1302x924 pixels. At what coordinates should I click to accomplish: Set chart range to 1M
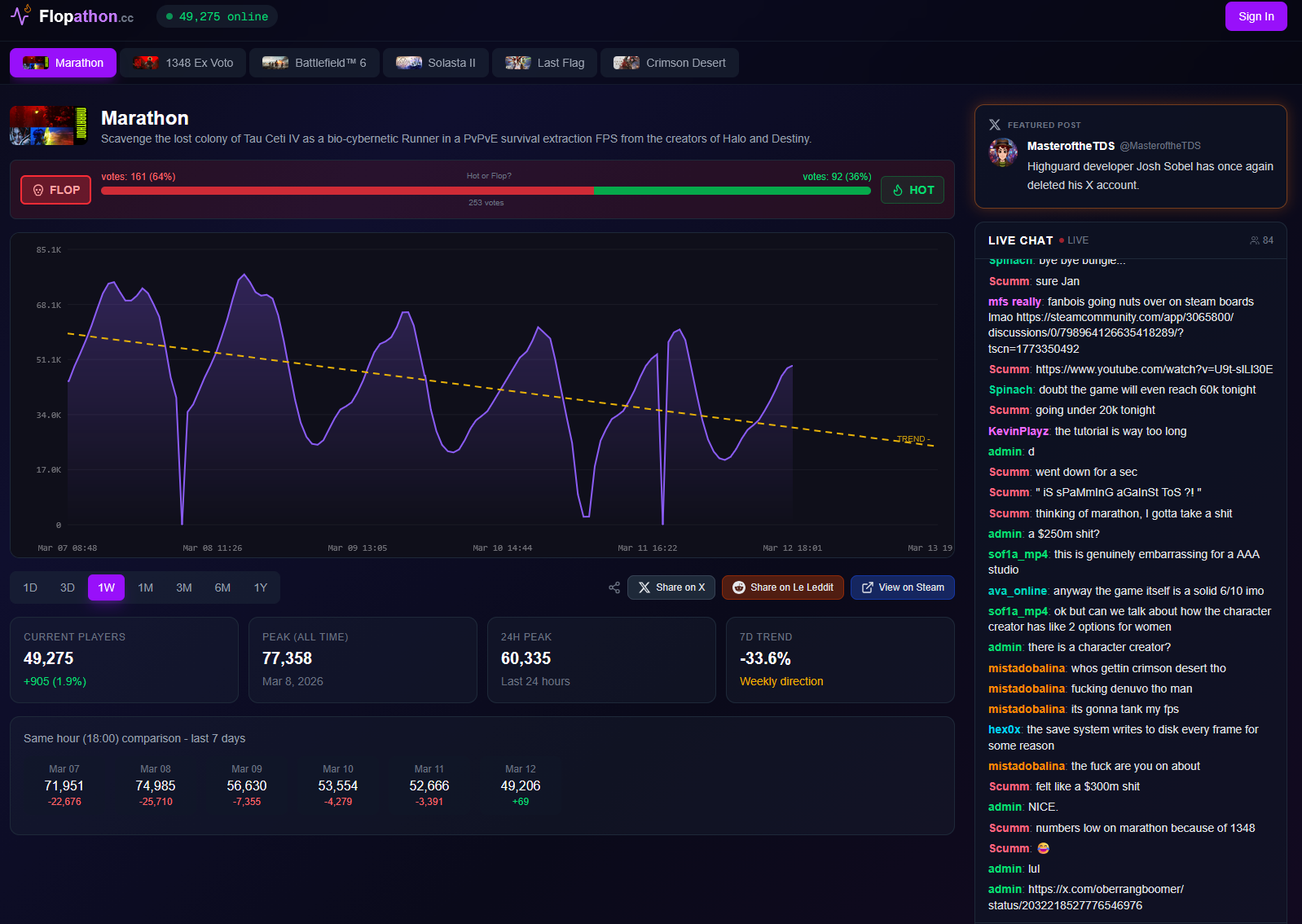coord(146,587)
